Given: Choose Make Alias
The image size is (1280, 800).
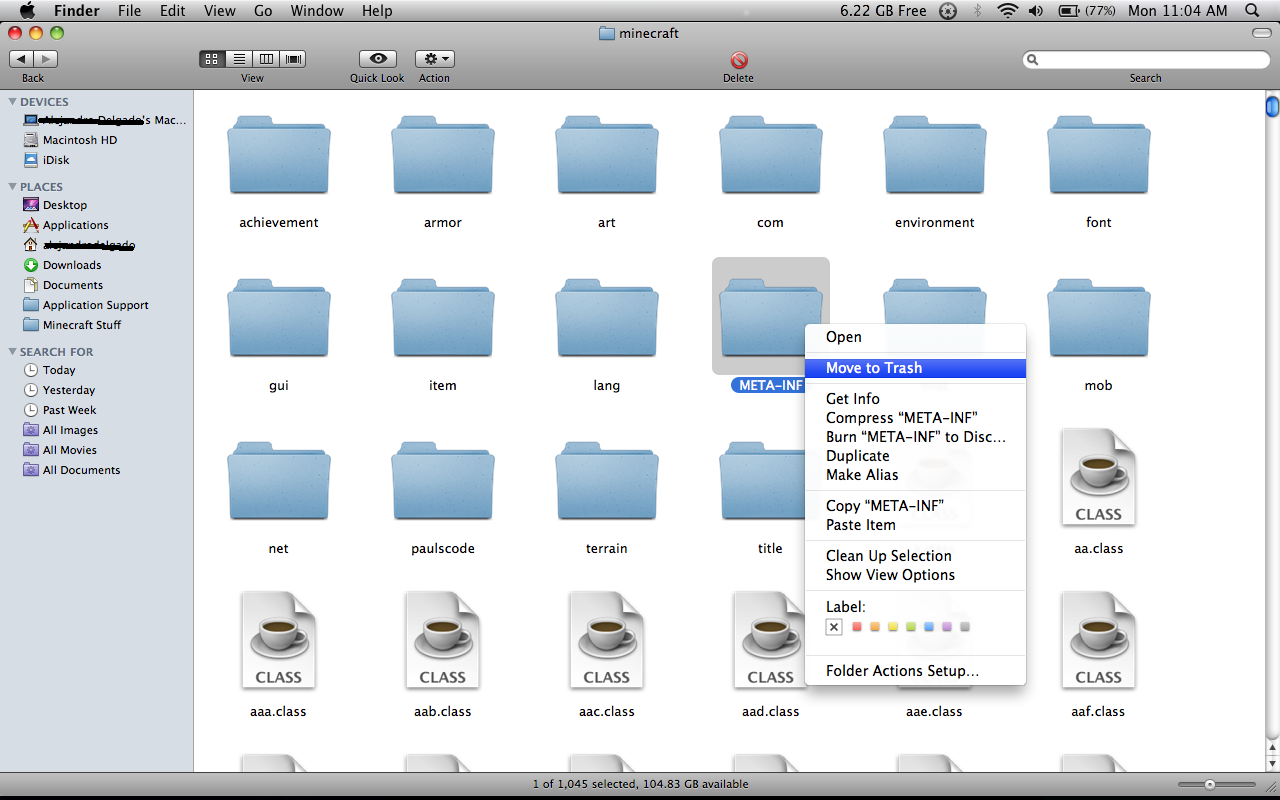Looking at the screenshot, I should [x=915, y=475].
